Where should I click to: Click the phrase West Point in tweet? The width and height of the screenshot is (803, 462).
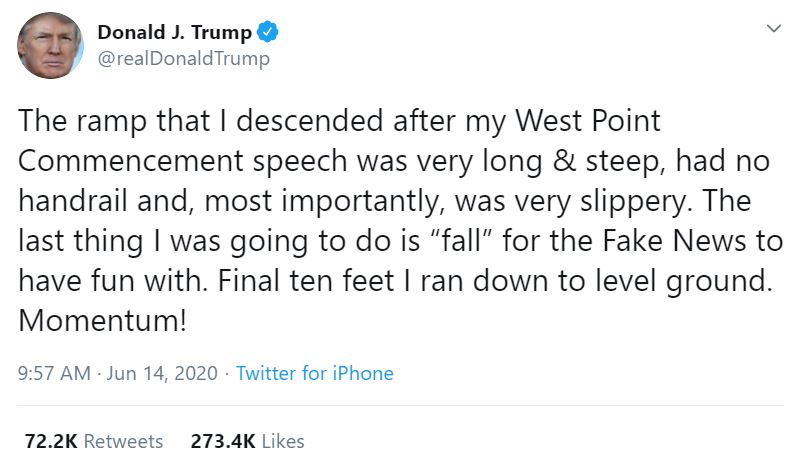(x=587, y=121)
